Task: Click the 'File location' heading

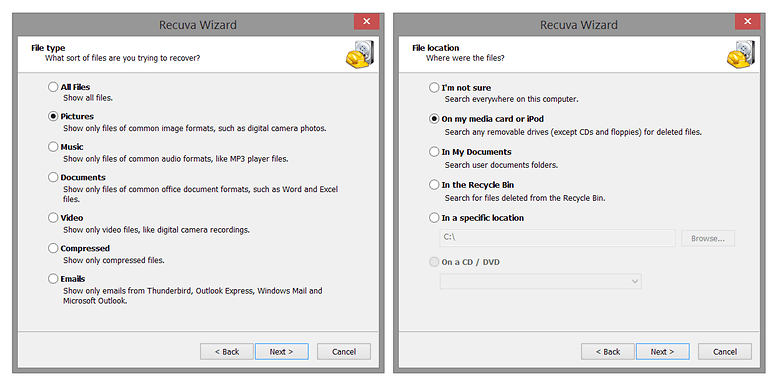Action: point(435,48)
